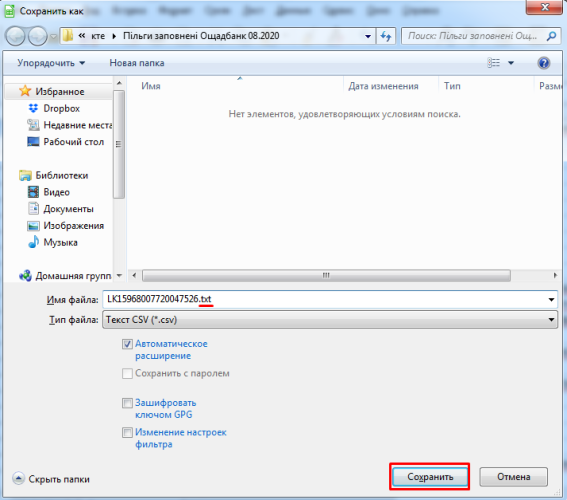Click the Forward navigation arrow button

tap(37, 36)
